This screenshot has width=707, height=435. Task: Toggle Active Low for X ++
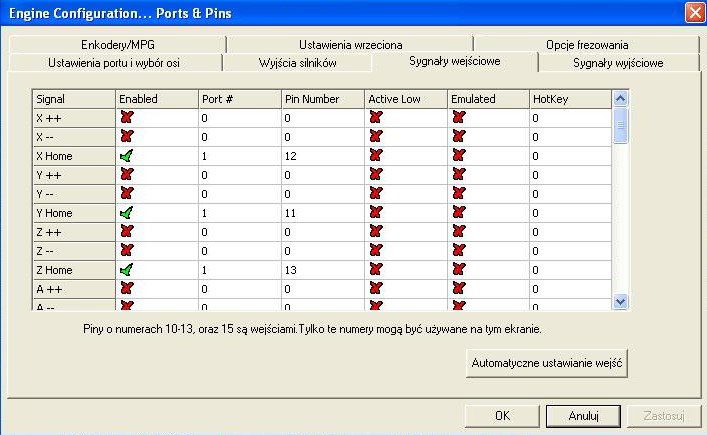click(x=376, y=118)
